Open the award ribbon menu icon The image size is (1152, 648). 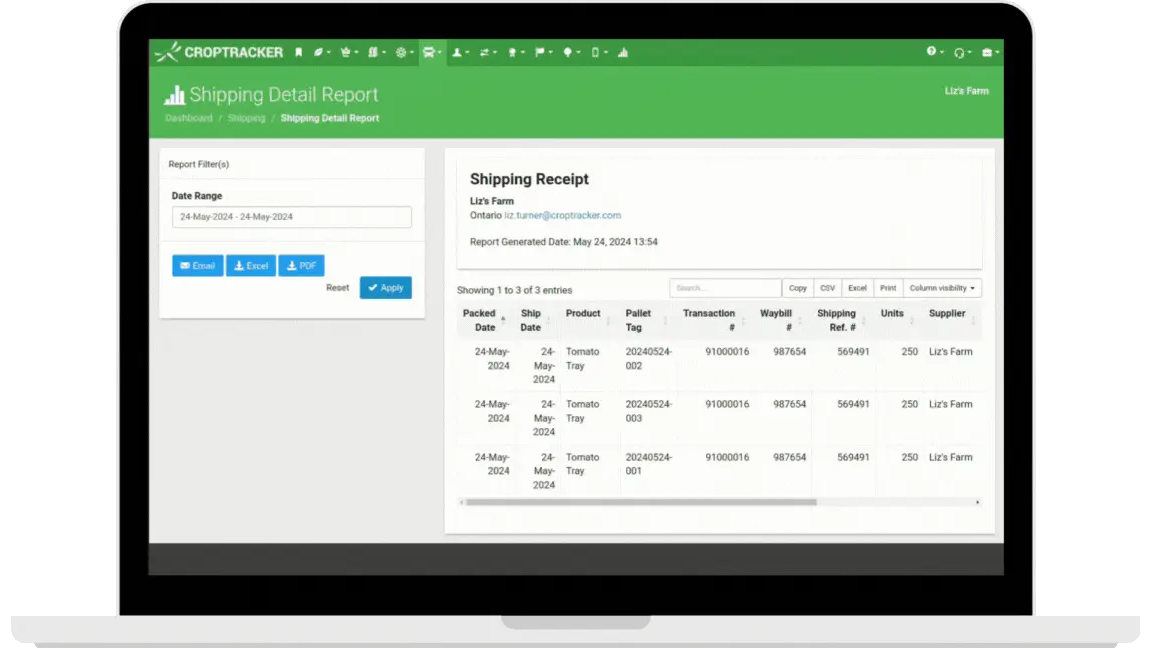point(515,52)
